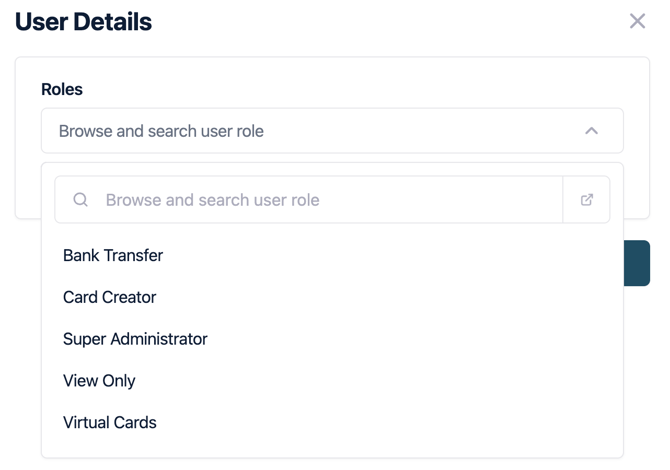
Task: Pick Super Administrator from the list
Action: (135, 339)
